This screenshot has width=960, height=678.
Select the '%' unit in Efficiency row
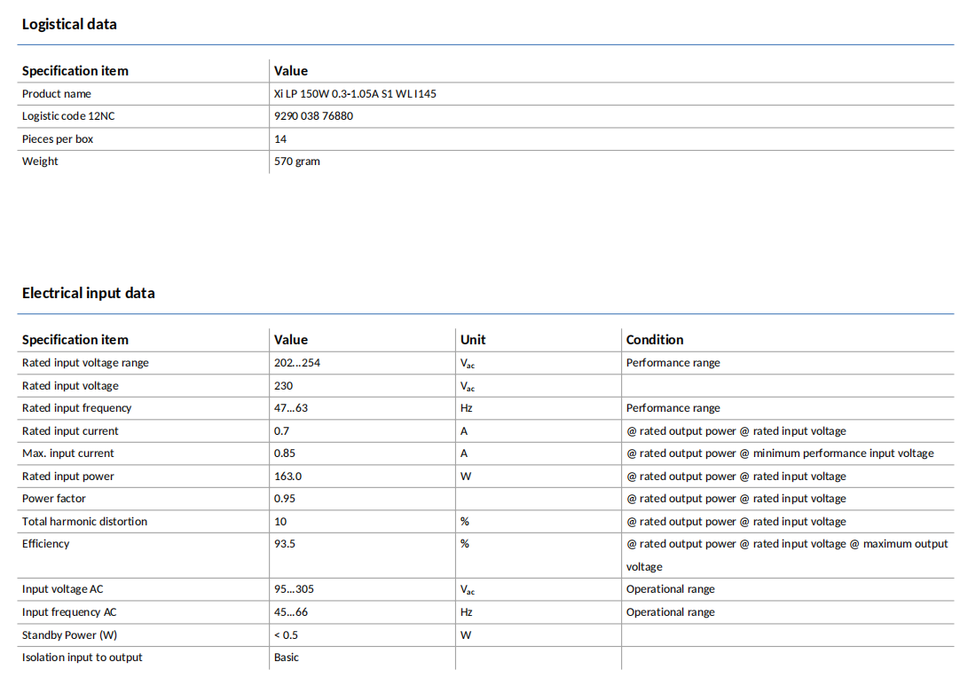coord(465,544)
